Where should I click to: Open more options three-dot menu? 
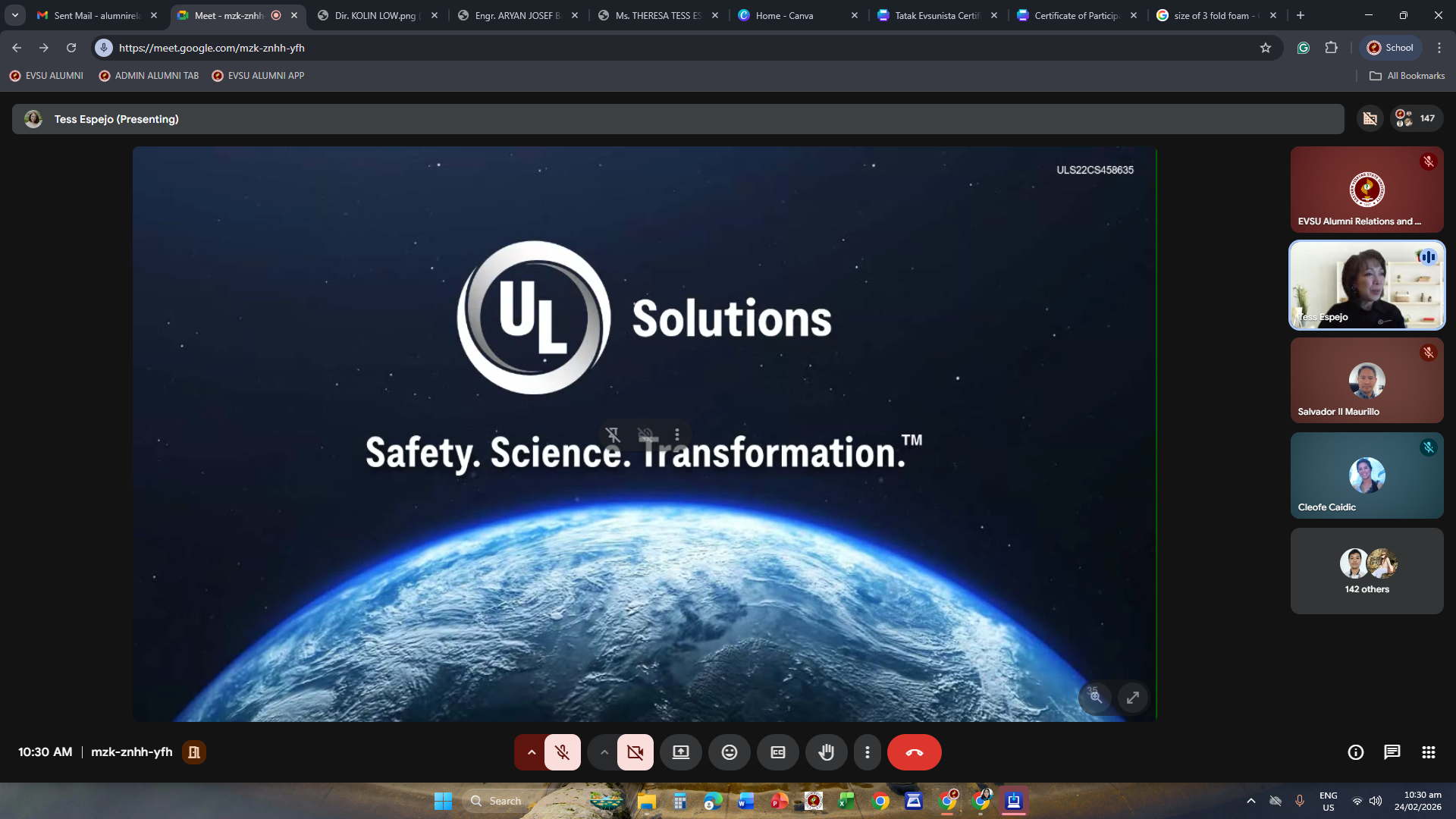[867, 752]
